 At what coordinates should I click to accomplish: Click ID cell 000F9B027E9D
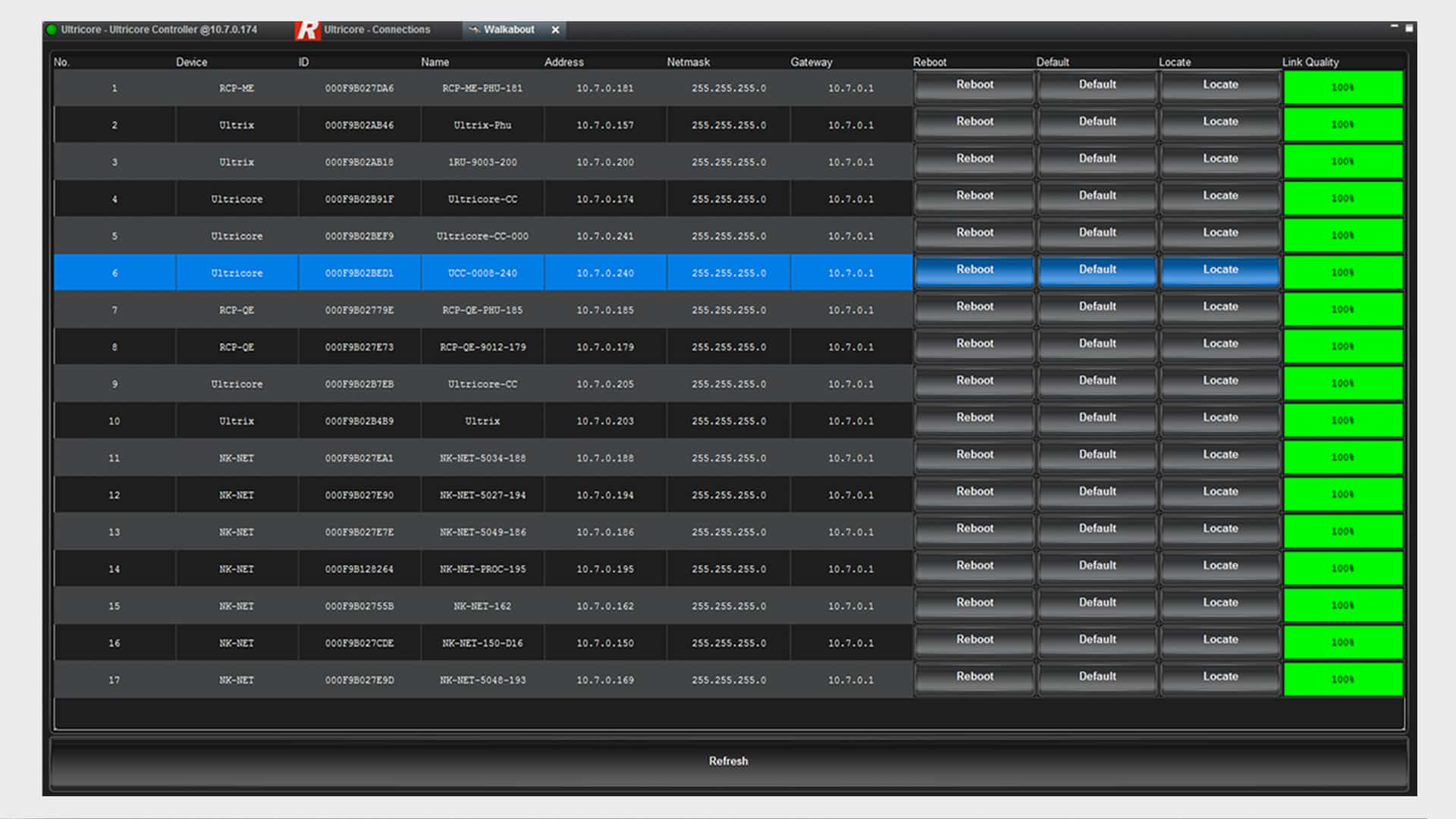click(359, 680)
